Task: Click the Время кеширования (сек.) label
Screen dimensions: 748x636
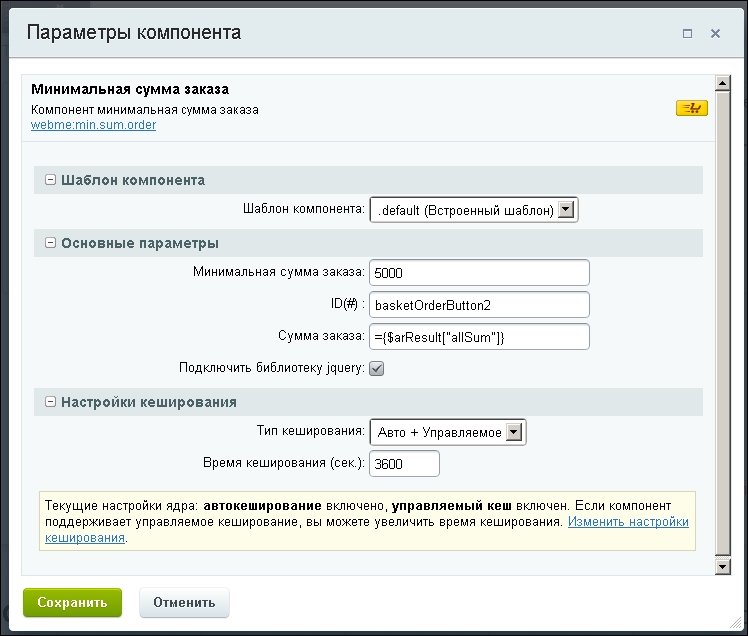Action: (x=284, y=463)
